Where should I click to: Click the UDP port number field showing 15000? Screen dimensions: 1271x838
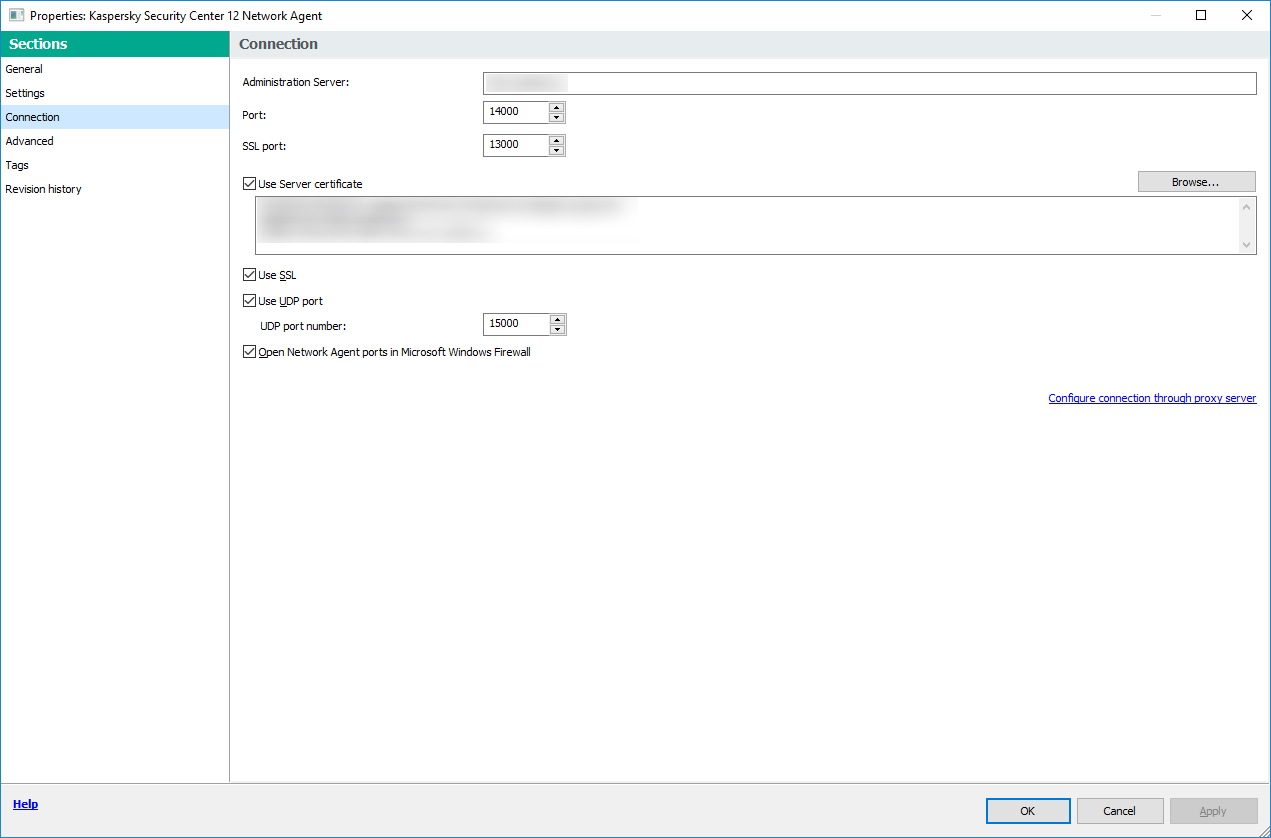point(516,324)
